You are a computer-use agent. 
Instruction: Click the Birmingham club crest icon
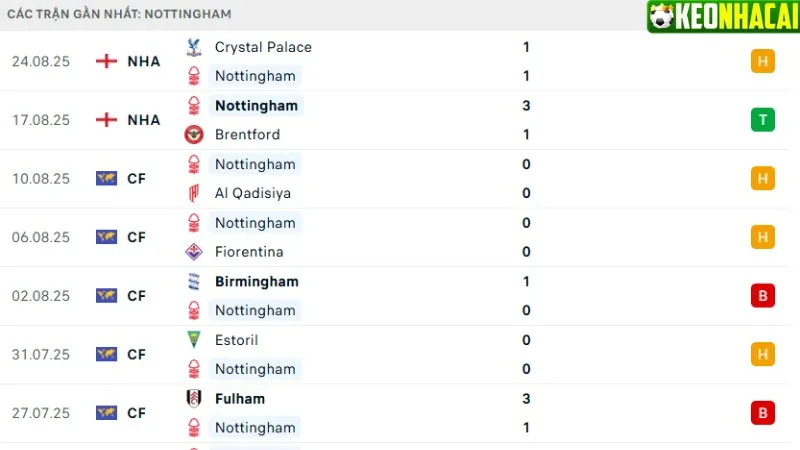point(193,282)
